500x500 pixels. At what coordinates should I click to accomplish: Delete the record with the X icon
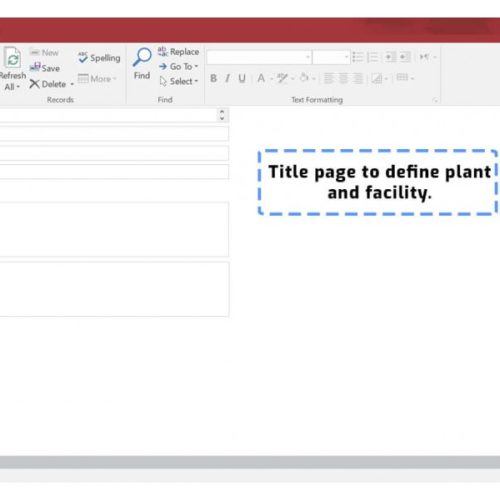(48, 84)
